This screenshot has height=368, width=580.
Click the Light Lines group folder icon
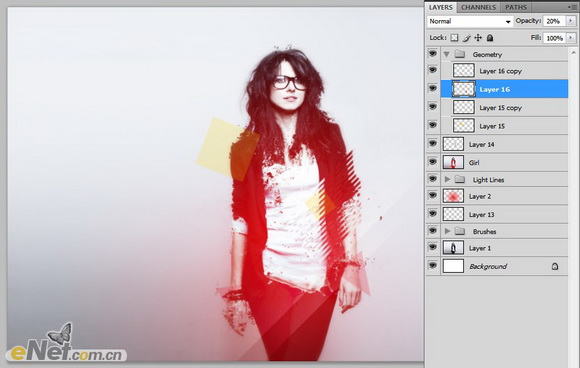(x=459, y=179)
